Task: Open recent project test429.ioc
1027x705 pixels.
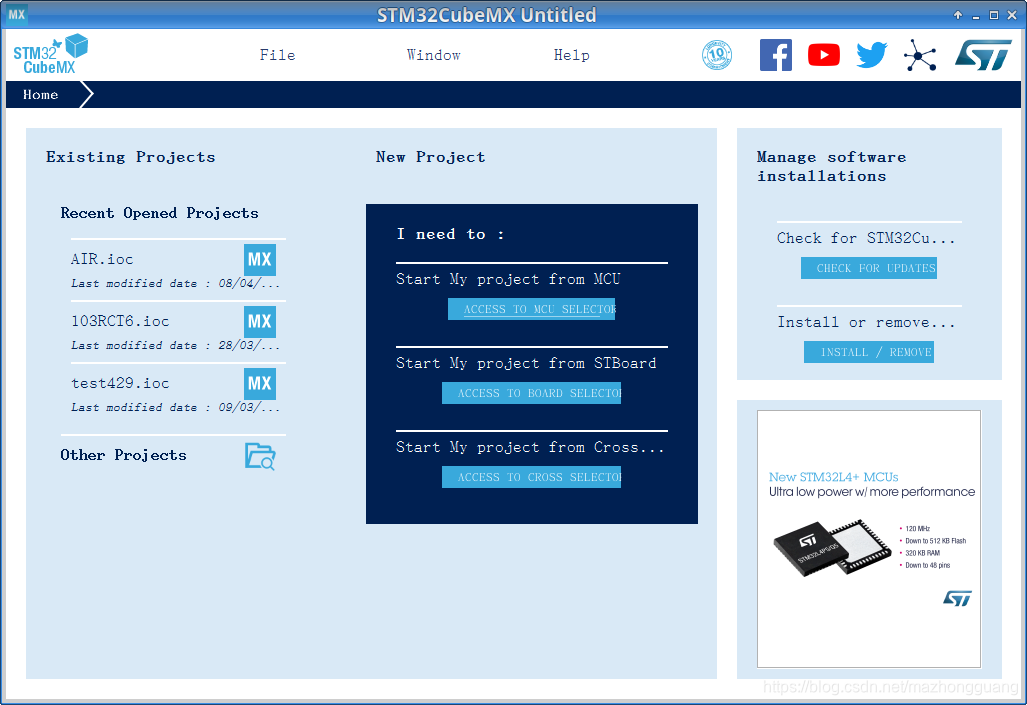Action: tap(121, 383)
